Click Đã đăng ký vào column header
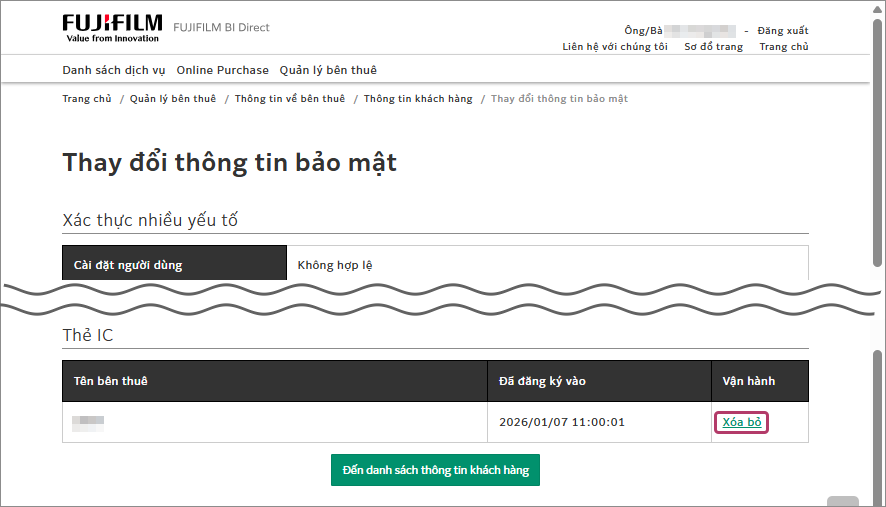 599,381
